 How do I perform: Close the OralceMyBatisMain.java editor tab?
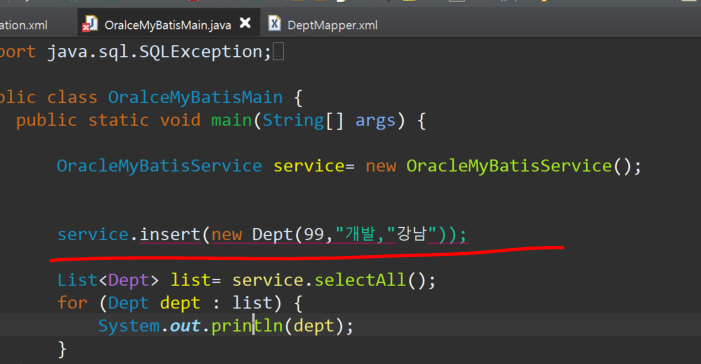click(x=245, y=23)
